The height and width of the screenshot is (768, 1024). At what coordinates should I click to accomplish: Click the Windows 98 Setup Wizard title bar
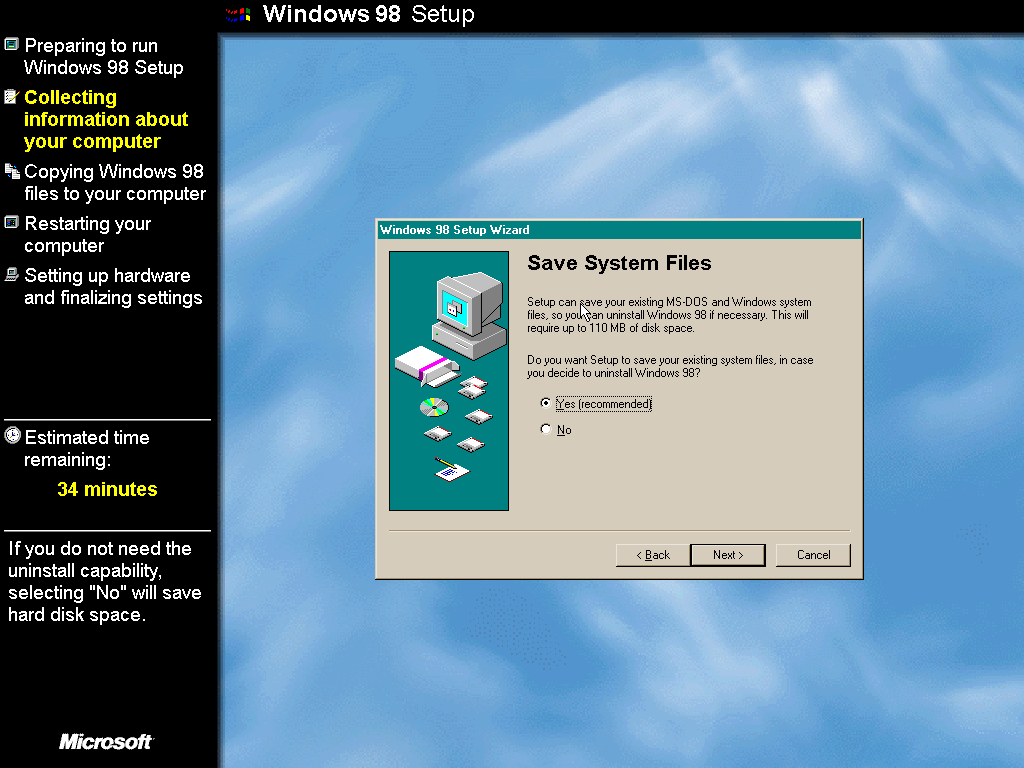(x=619, y=230)
